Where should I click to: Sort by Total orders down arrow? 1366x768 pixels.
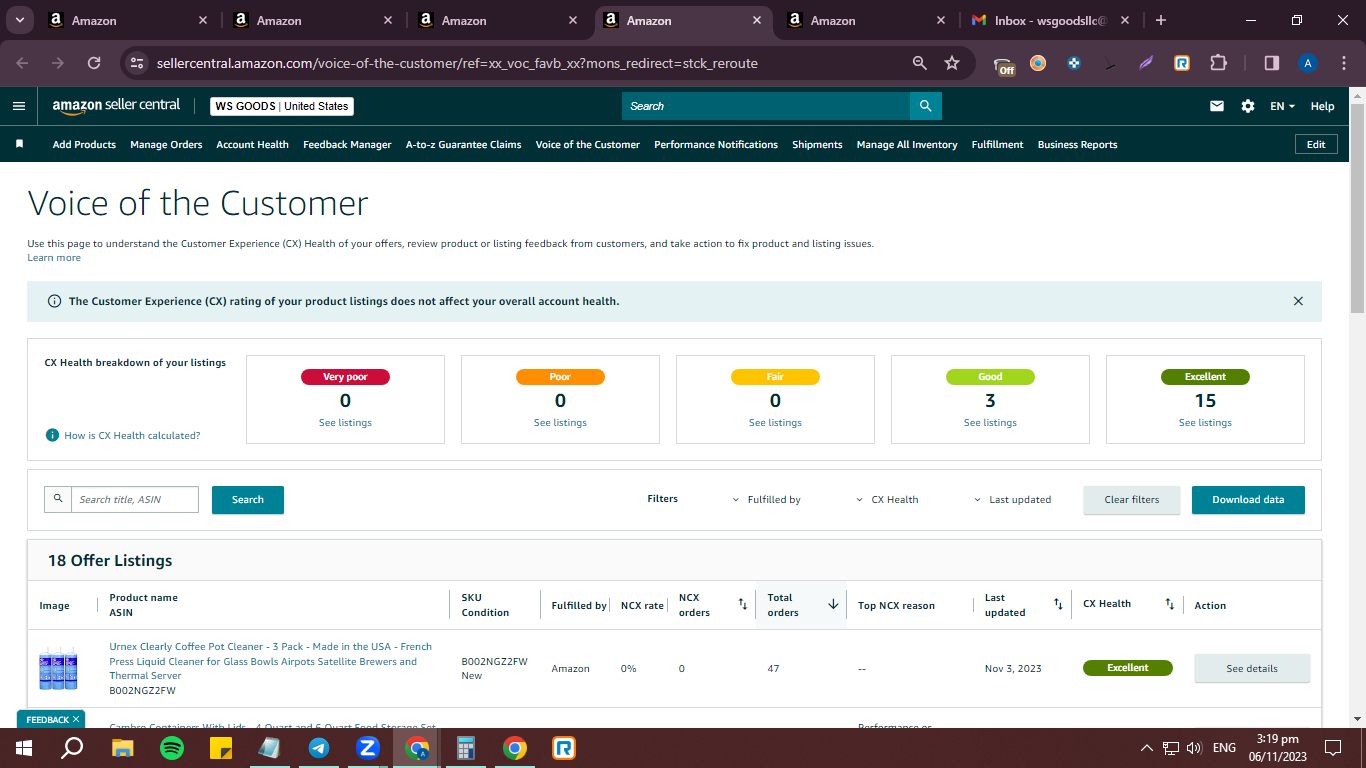833,604
